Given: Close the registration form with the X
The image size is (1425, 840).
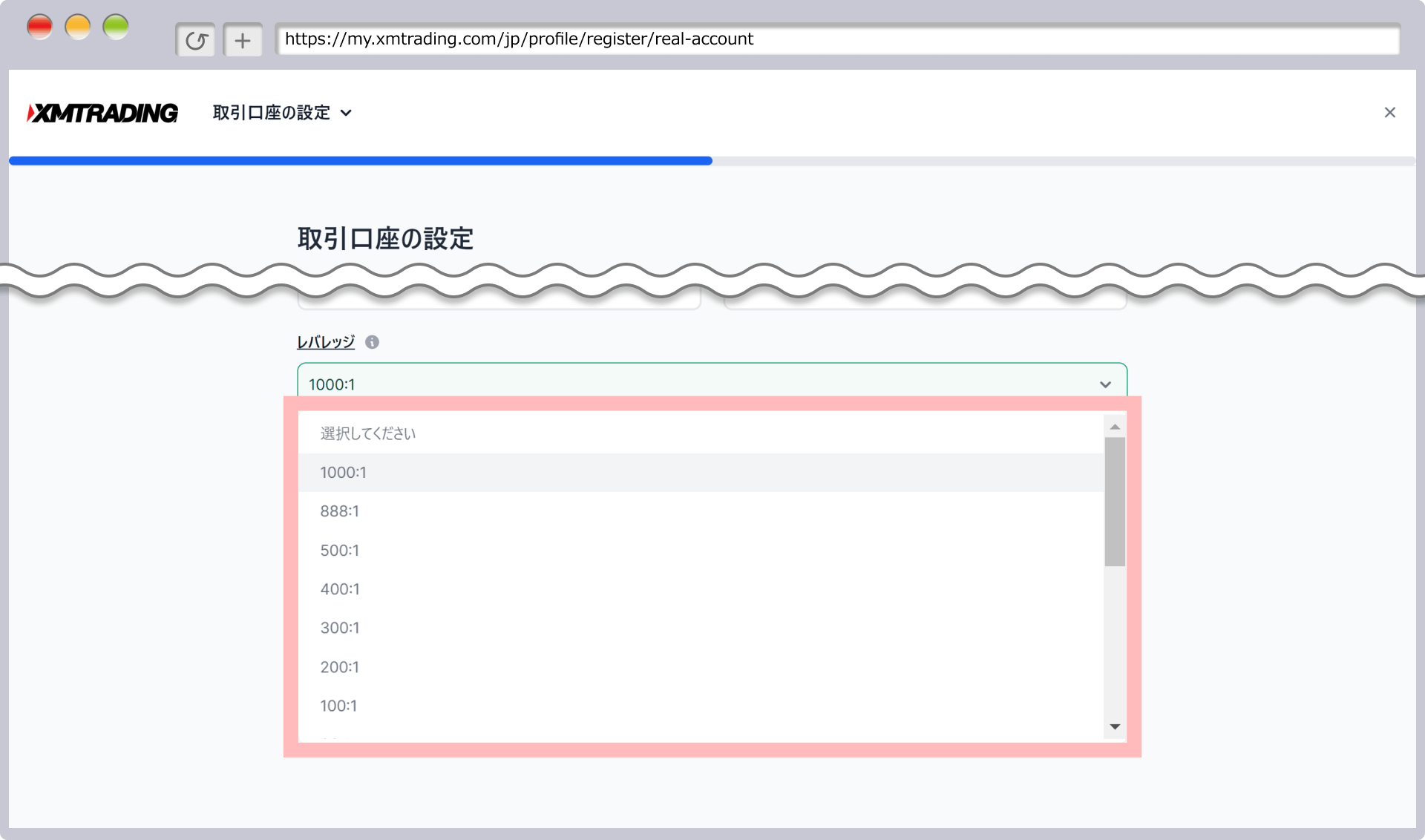Looking at the screenshot, I should 1389,112.
